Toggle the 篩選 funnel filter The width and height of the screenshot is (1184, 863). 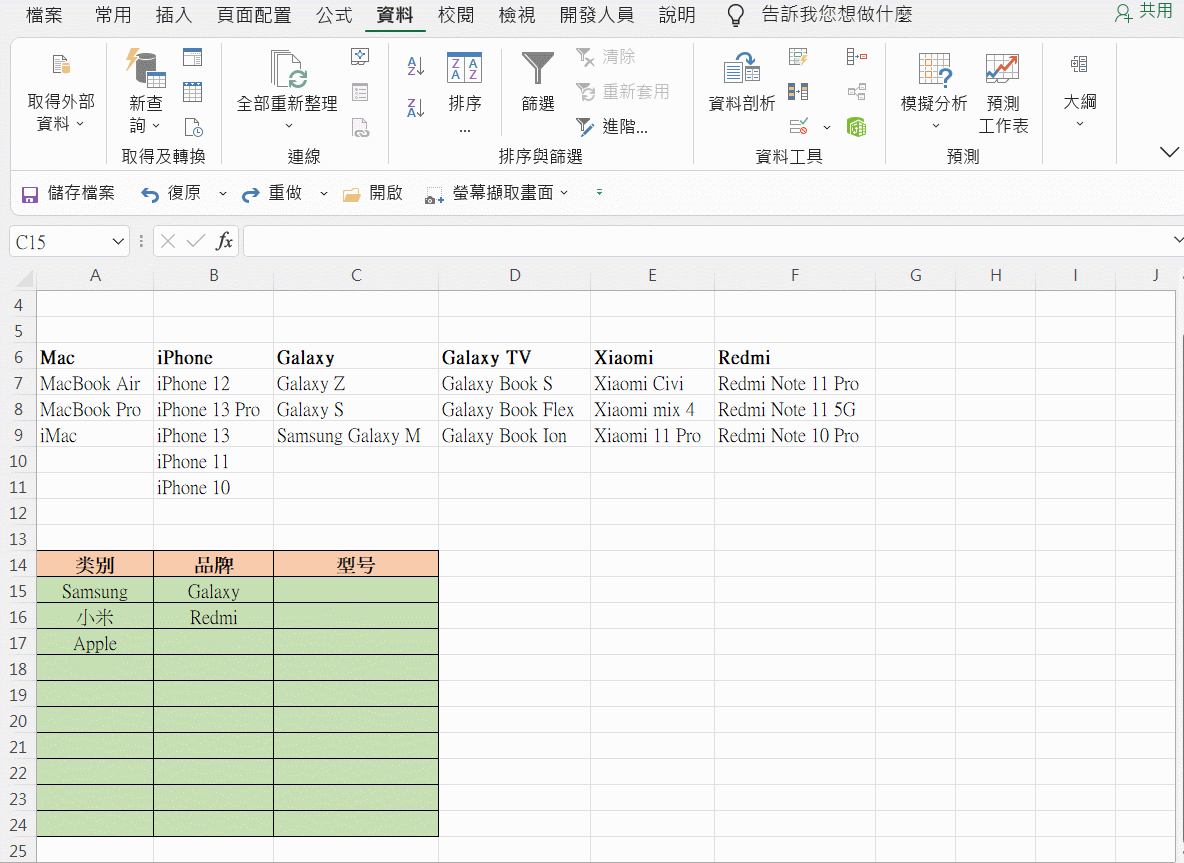click(538, 82)
